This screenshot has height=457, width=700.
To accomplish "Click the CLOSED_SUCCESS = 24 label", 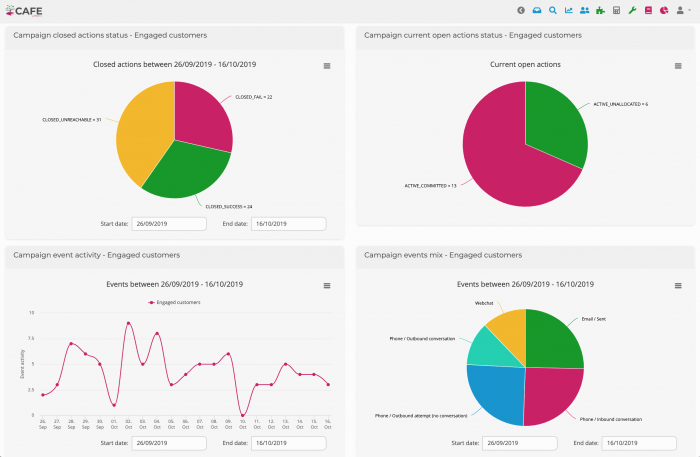I will pyautogui.click(x=229, y=207).
